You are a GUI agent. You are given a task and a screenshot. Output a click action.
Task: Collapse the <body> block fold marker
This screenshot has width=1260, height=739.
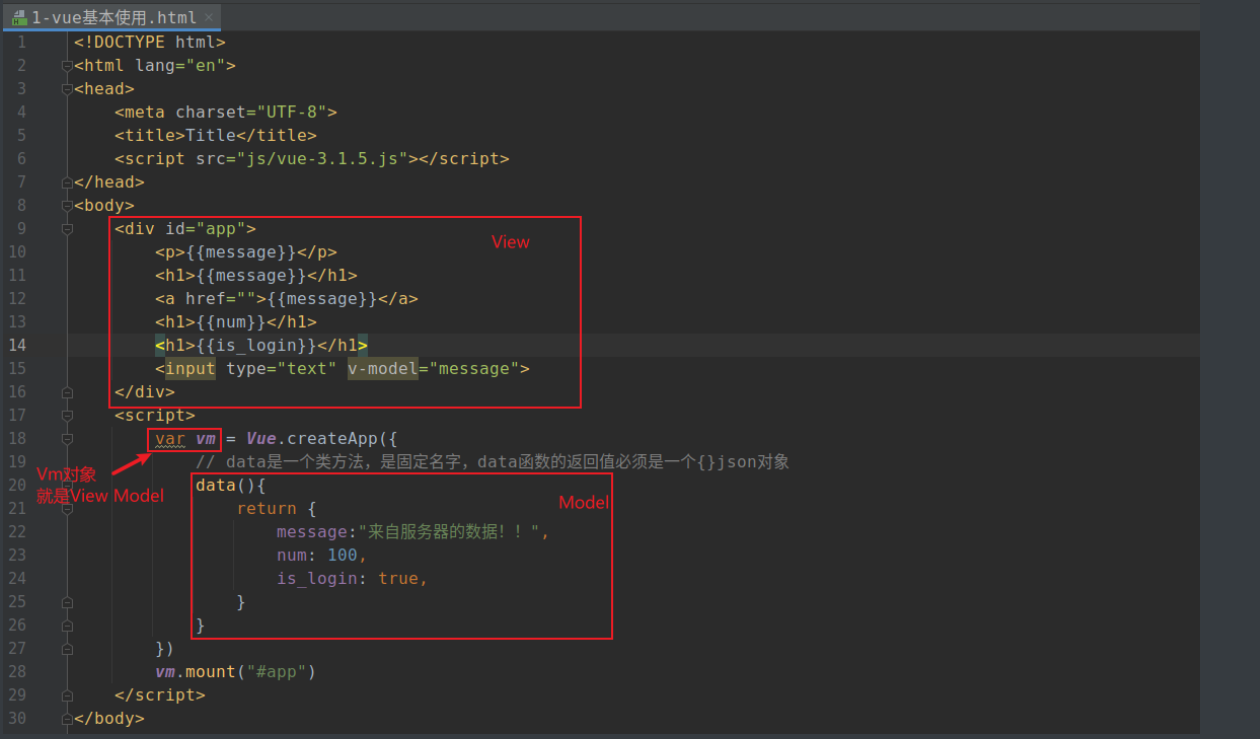click(67, 205)
